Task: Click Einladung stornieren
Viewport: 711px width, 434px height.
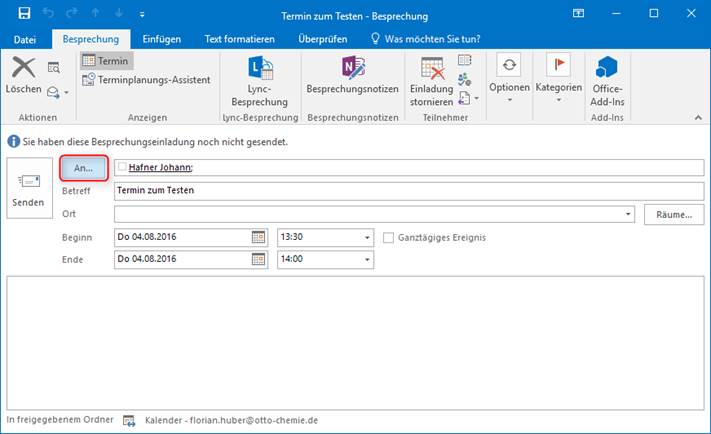Action: [432, 82]
